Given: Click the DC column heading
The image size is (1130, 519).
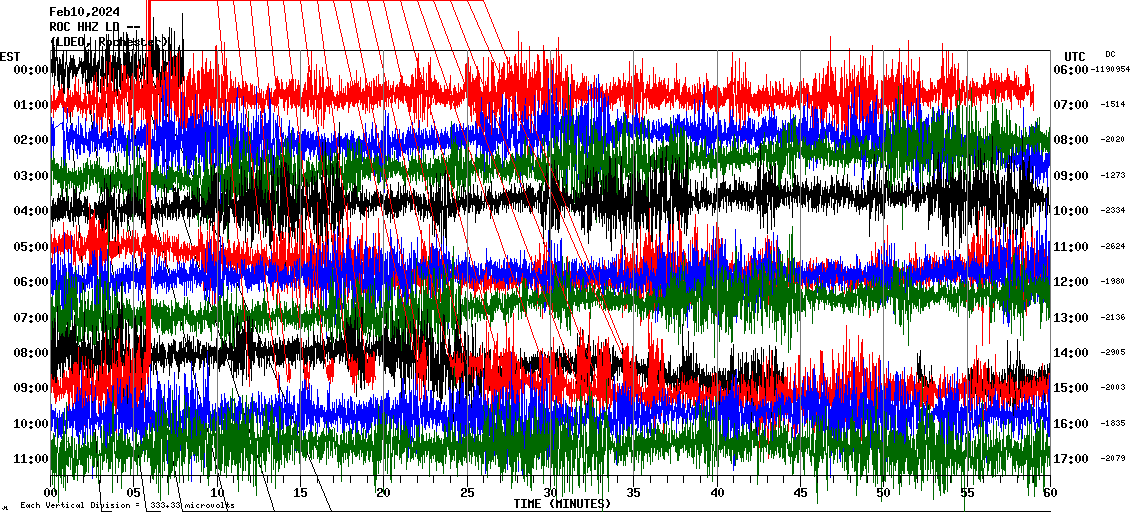Looking at the screenshot, I should click(1110, 54).
